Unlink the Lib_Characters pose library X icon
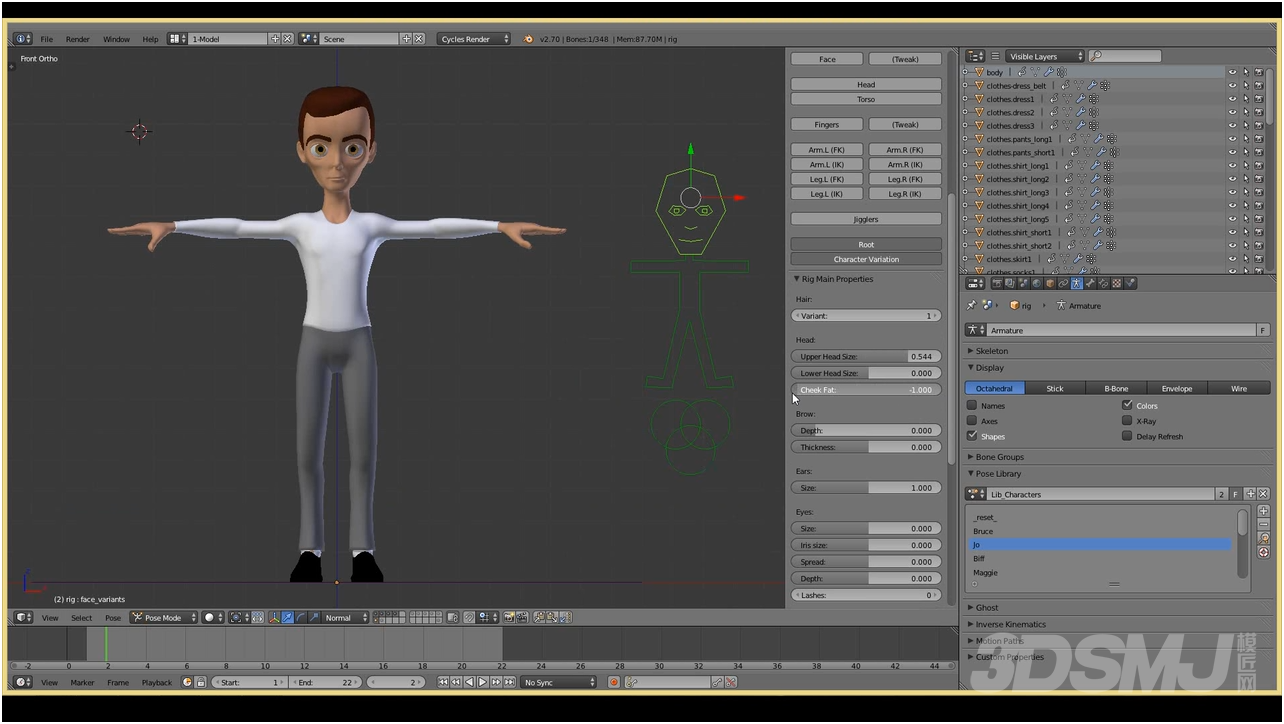This screenshot has width=1284, height=724. pyautogui.click(x=1263, y=494)
